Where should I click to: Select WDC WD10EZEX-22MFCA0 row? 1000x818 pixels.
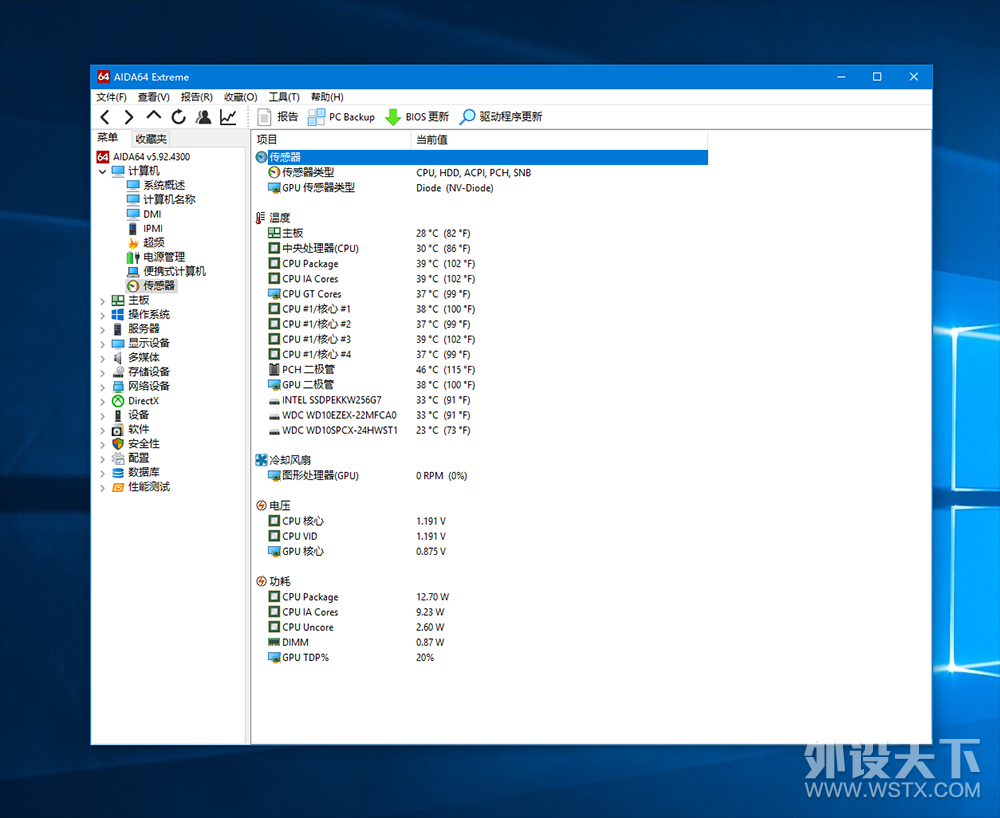[x=481, y=415]
